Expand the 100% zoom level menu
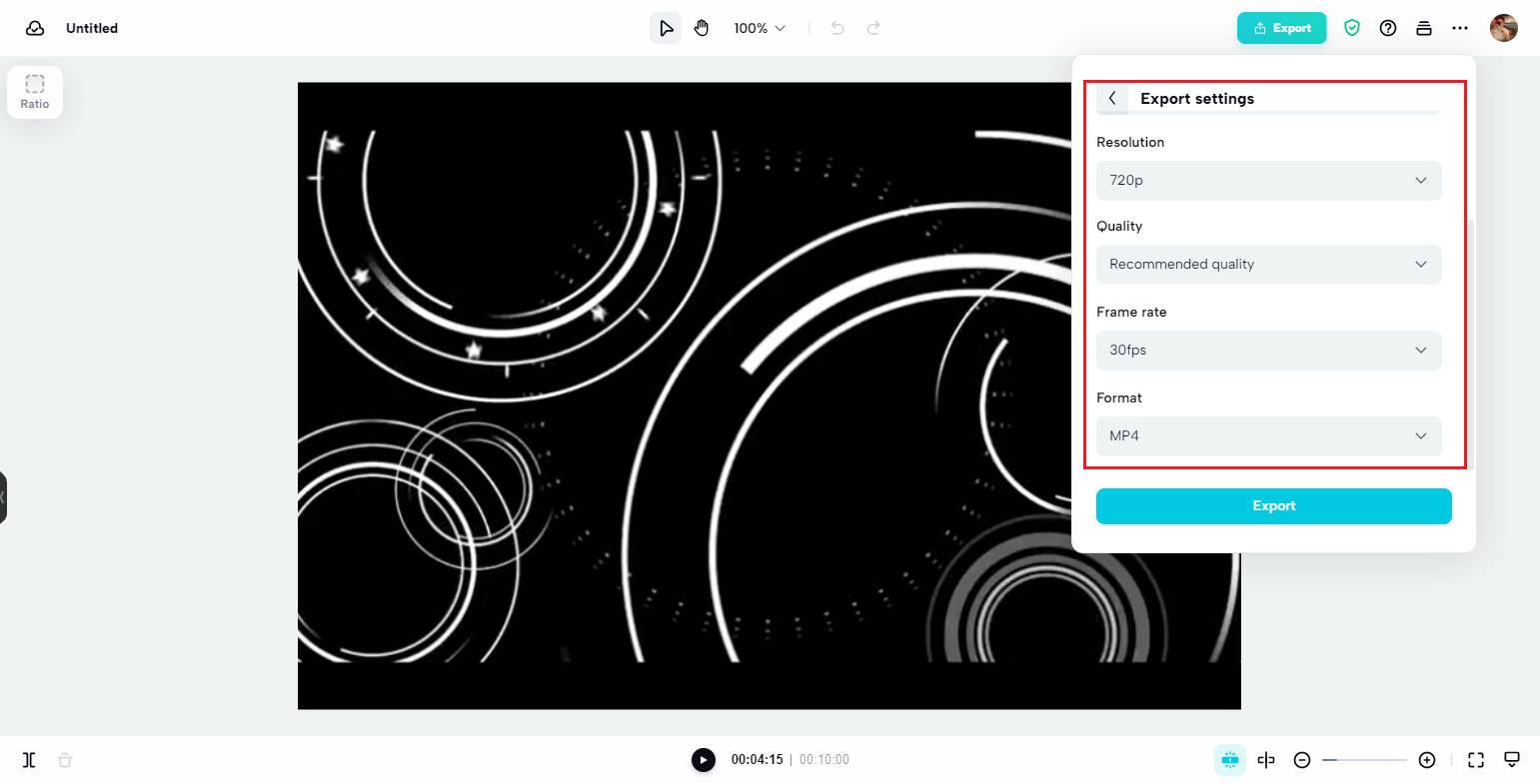This screenshot has height=784, width=1540. pos(760,28)
